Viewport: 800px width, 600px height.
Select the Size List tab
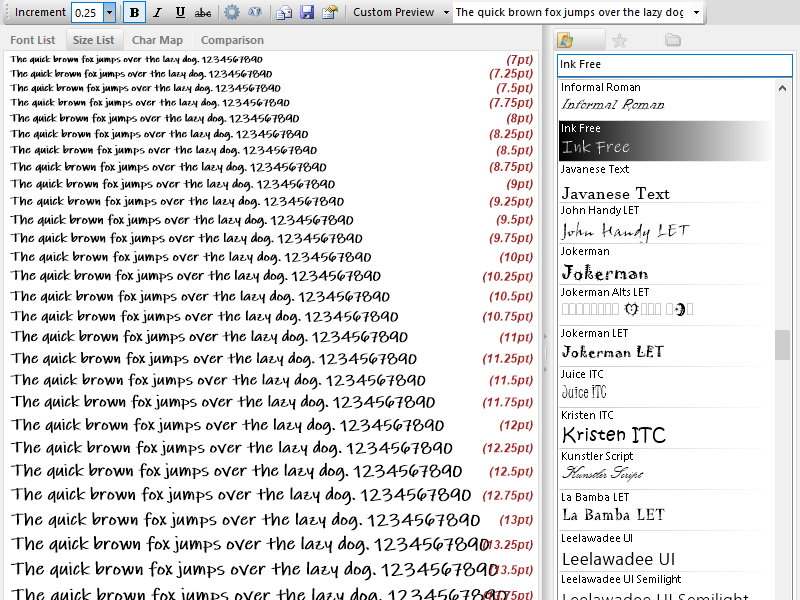[x=94, y=40]
